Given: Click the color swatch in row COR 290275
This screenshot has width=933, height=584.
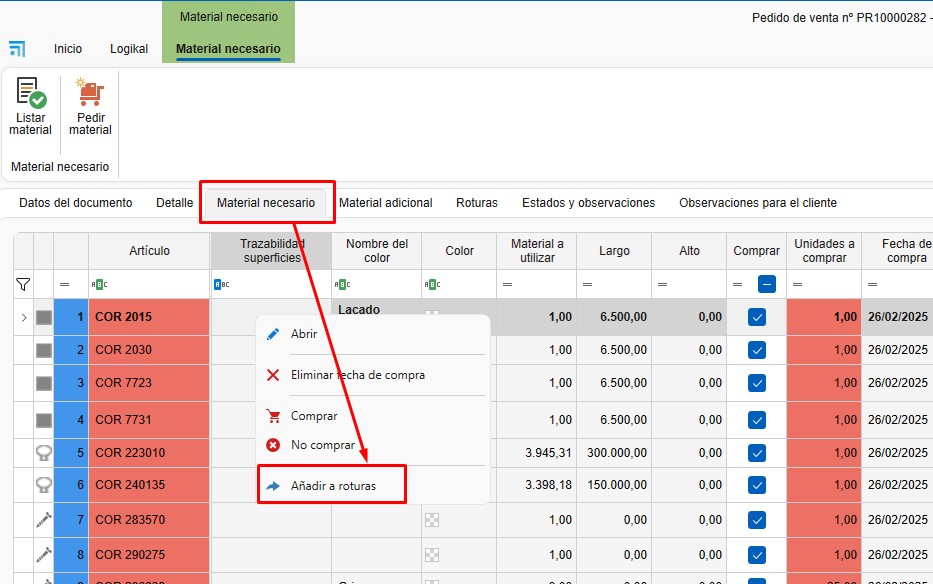Looking at the screenshot, I should [432, 555].
